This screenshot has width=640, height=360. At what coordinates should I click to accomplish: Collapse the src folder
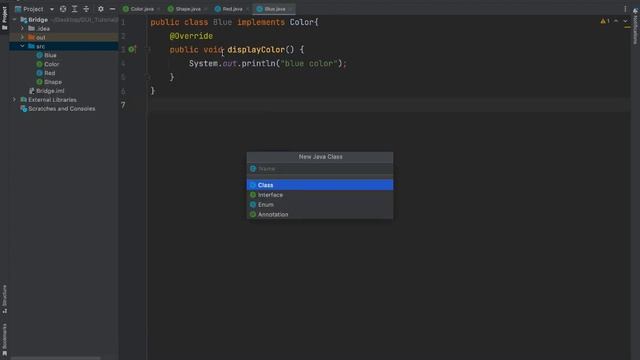point(22,46)
